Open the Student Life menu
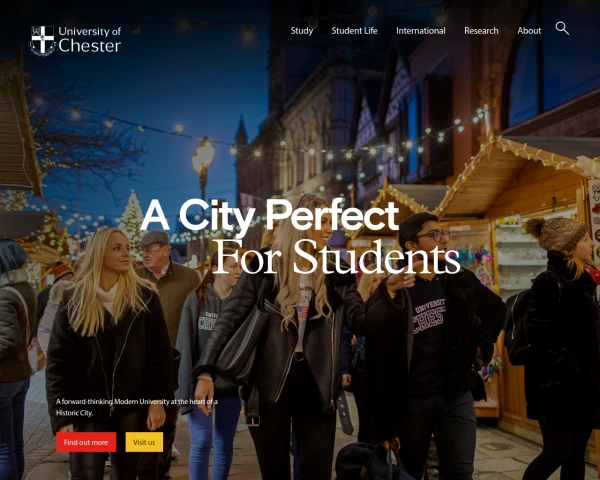Image resolution: width=600 pixels, height=480 pixels. 354,31
